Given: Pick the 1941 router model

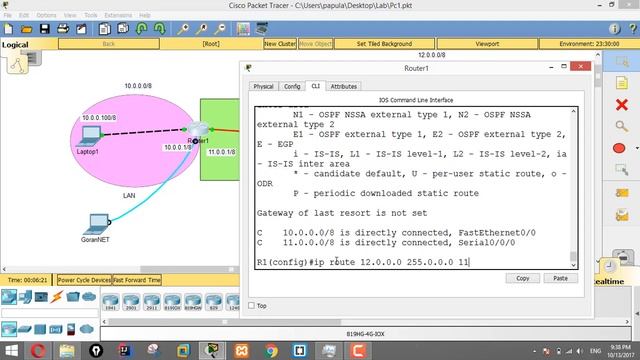Looking at the screenshot, I should coord(111,302).
